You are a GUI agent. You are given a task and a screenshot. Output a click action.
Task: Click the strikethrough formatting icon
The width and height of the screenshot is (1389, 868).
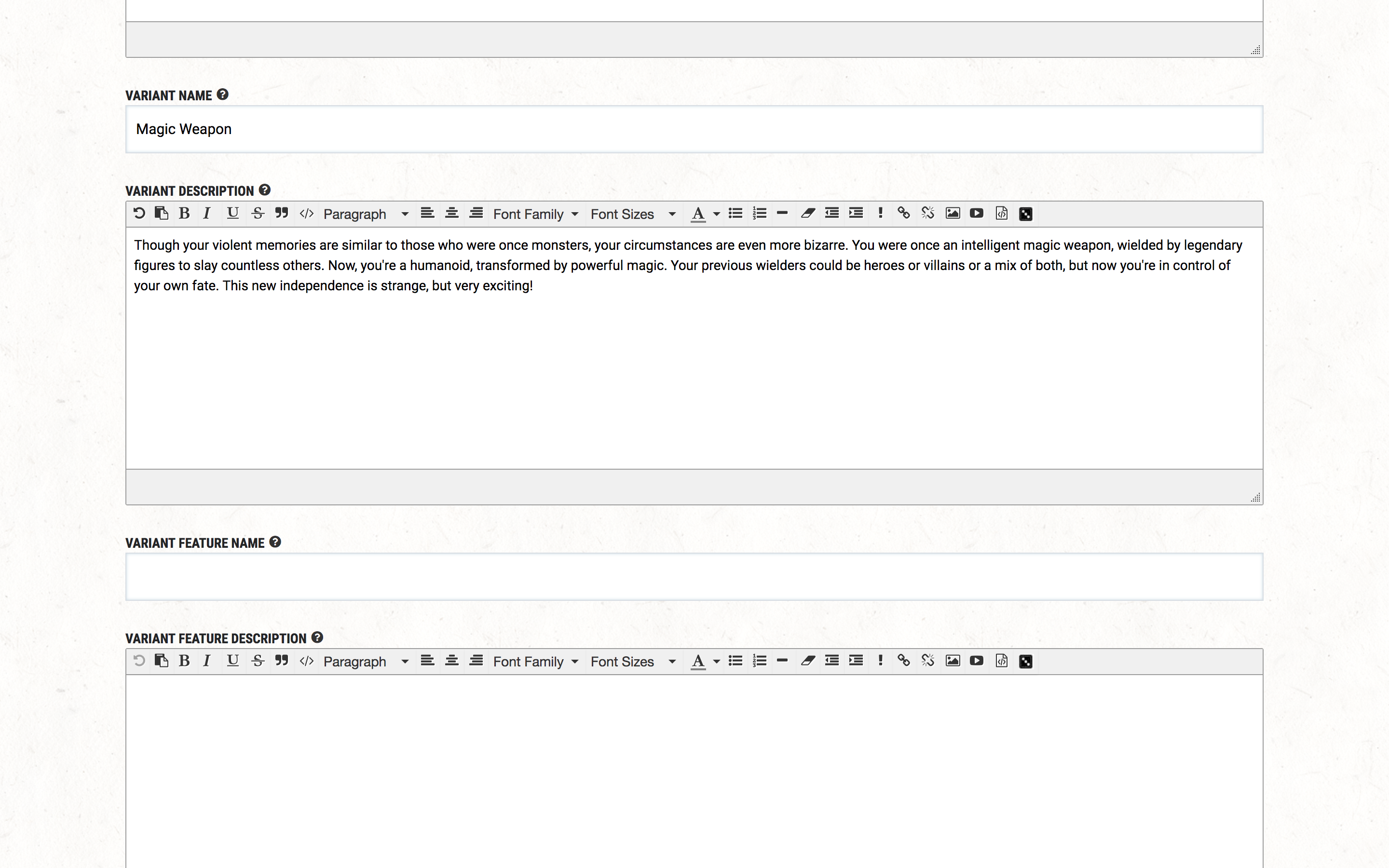click(x=257, y=213)
